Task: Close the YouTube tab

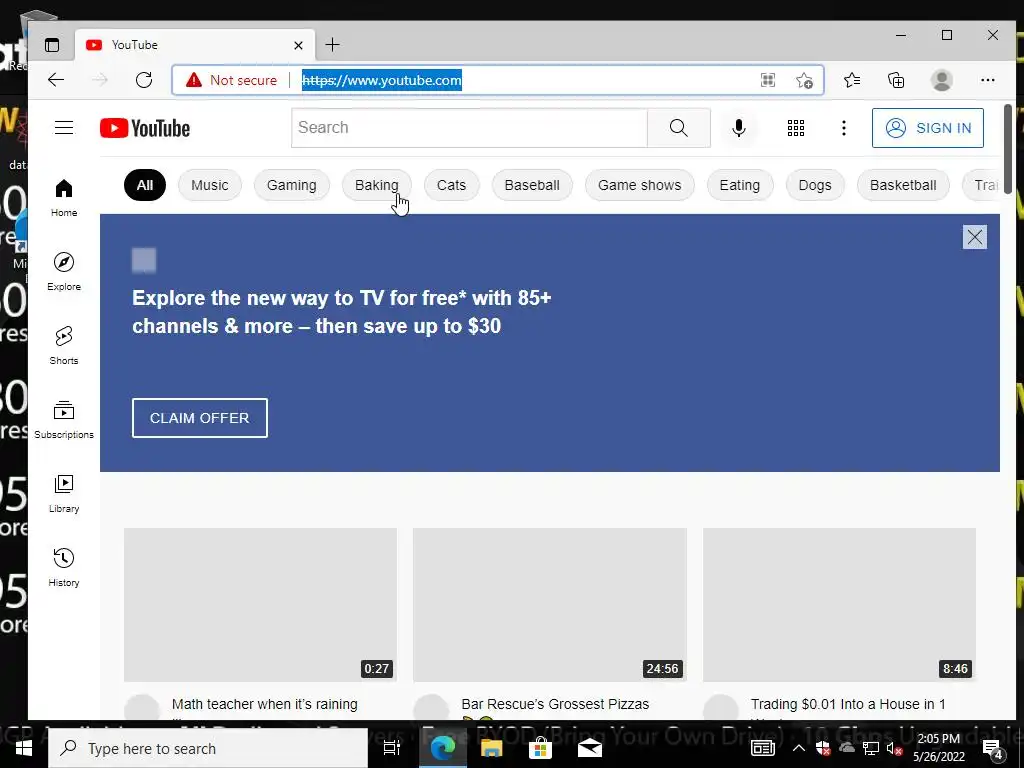Action: click(x=298, y=45)
